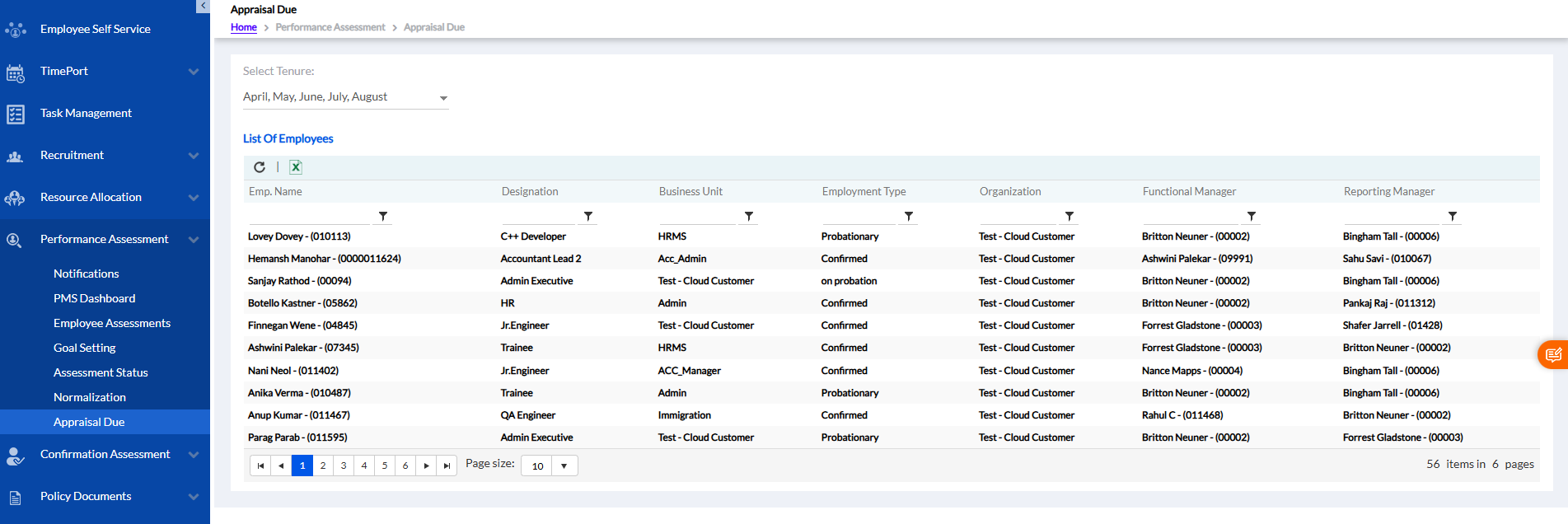The image size is (1568, 524).
Task: Select row Nani Neol - (011402)
Action: pos(893,371)
